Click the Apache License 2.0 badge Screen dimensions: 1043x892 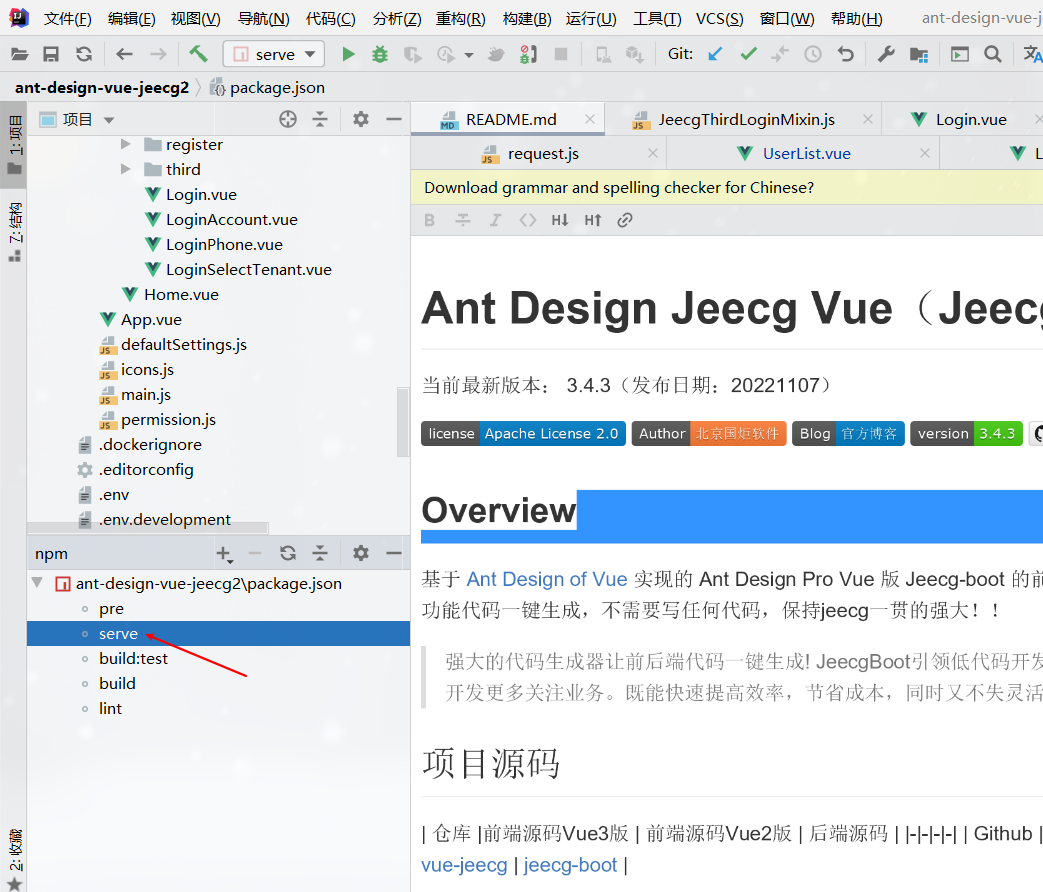coord(523,434)
